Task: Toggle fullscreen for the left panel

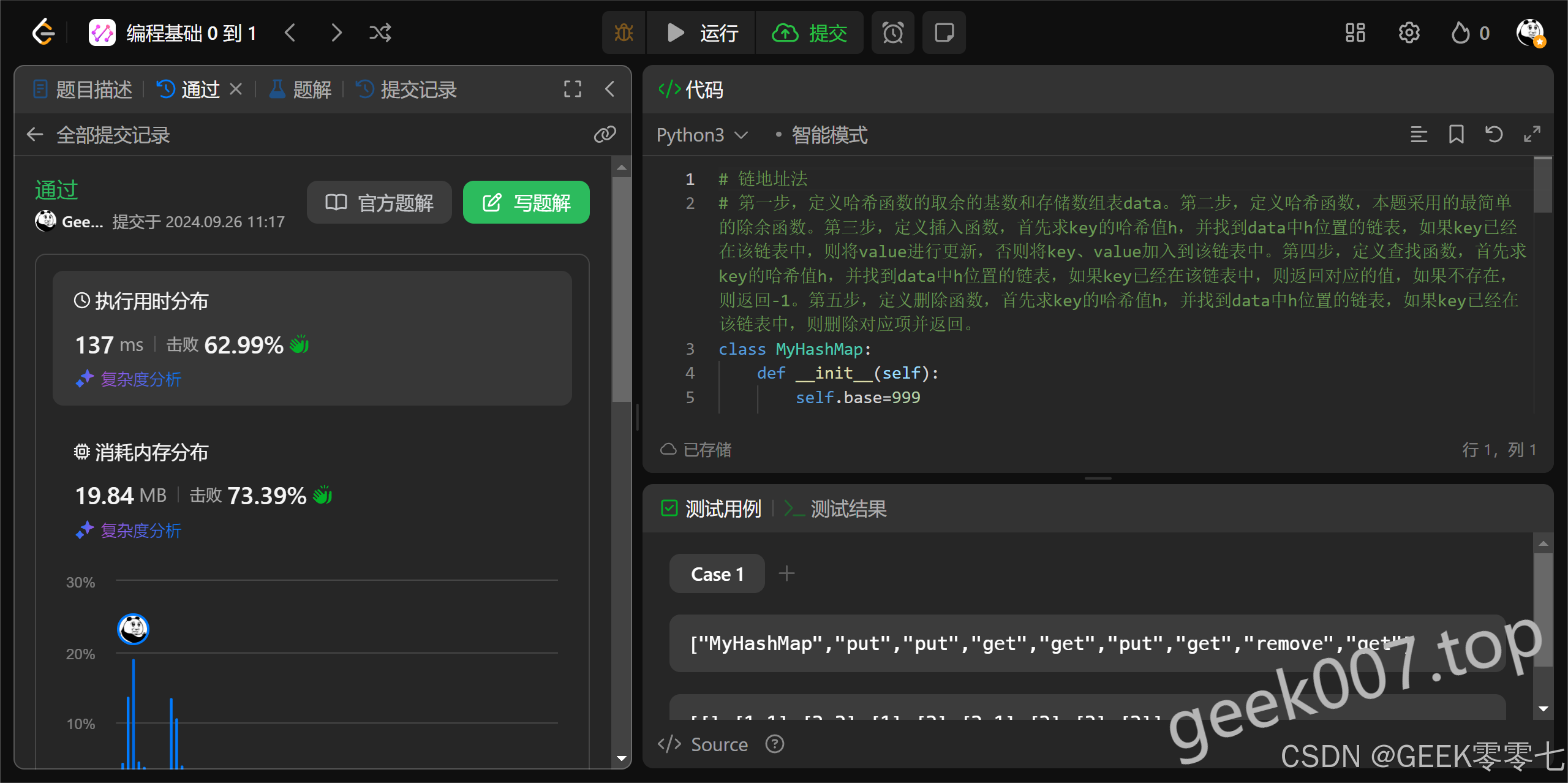Action: tap(572, 89)
